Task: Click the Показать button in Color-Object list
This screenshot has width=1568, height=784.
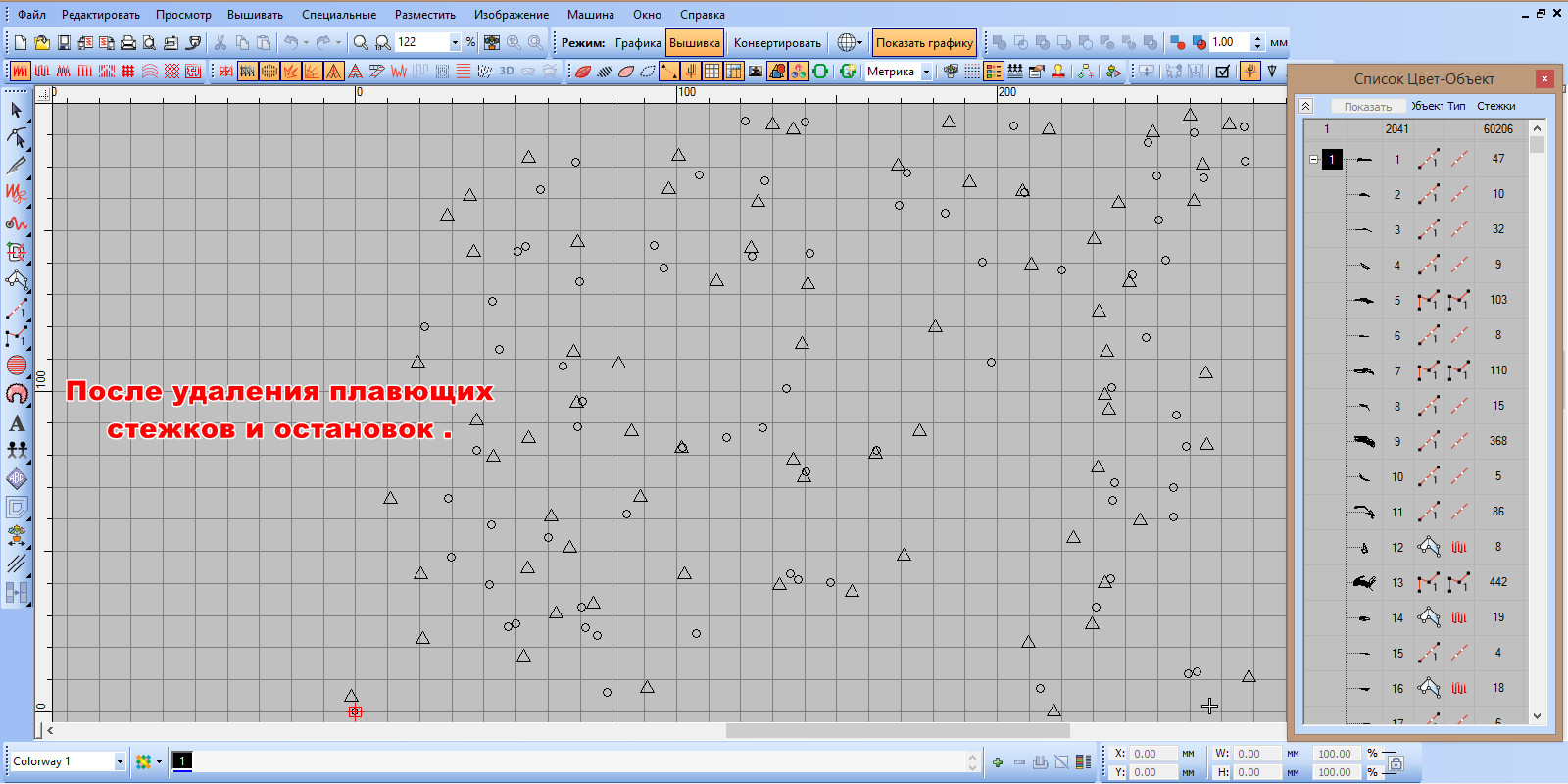Action: [1368, 106]
